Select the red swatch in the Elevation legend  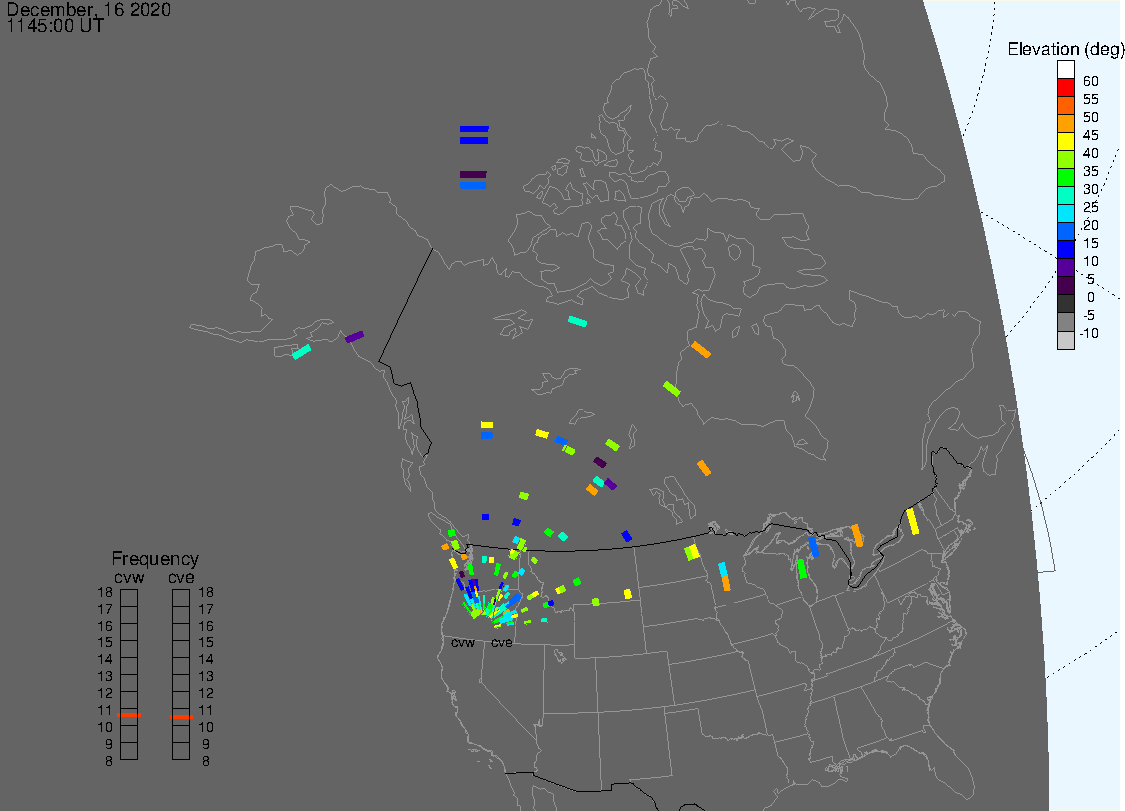coord(1065,87)
